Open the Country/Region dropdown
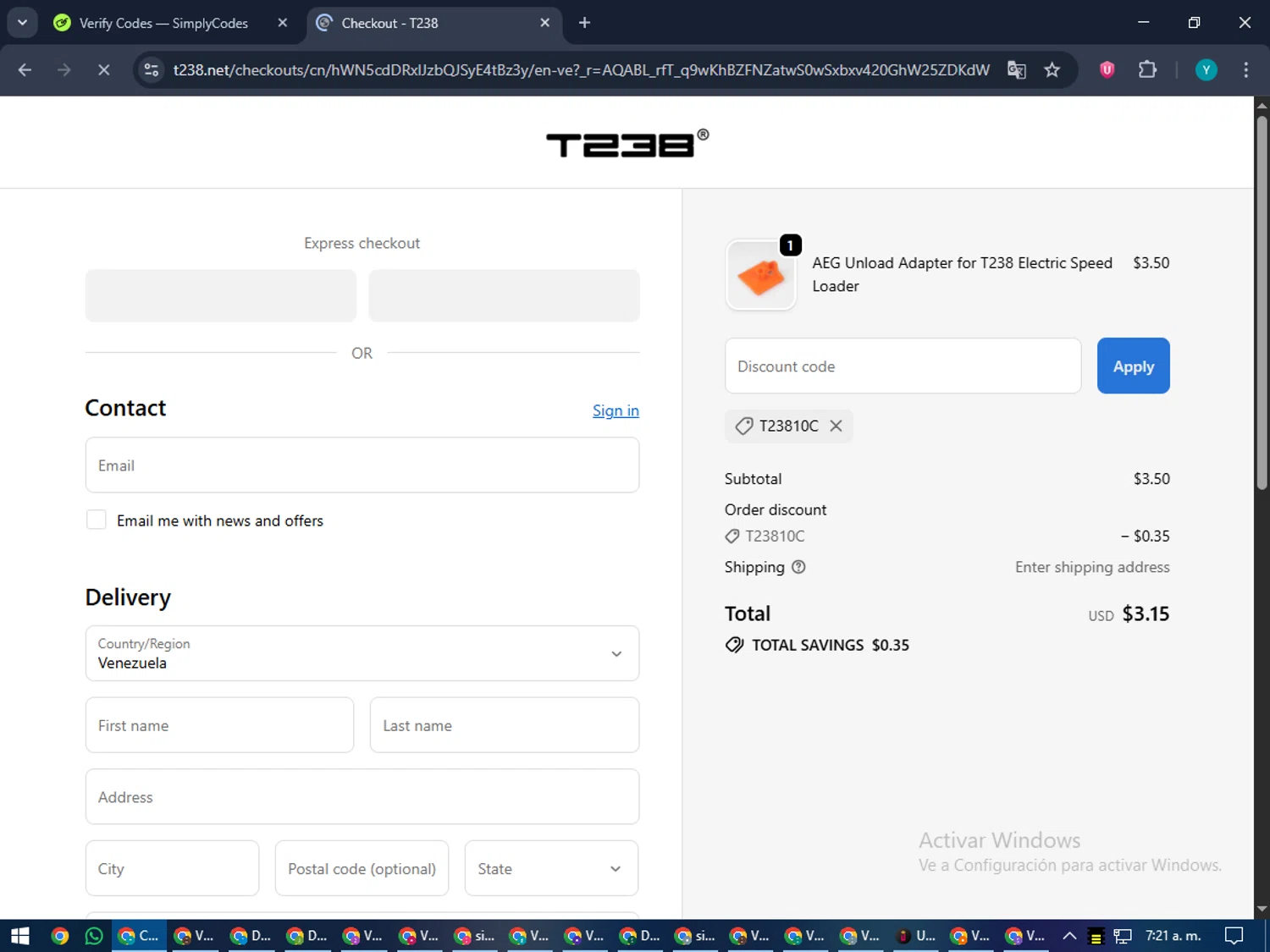 click(362, 653)
